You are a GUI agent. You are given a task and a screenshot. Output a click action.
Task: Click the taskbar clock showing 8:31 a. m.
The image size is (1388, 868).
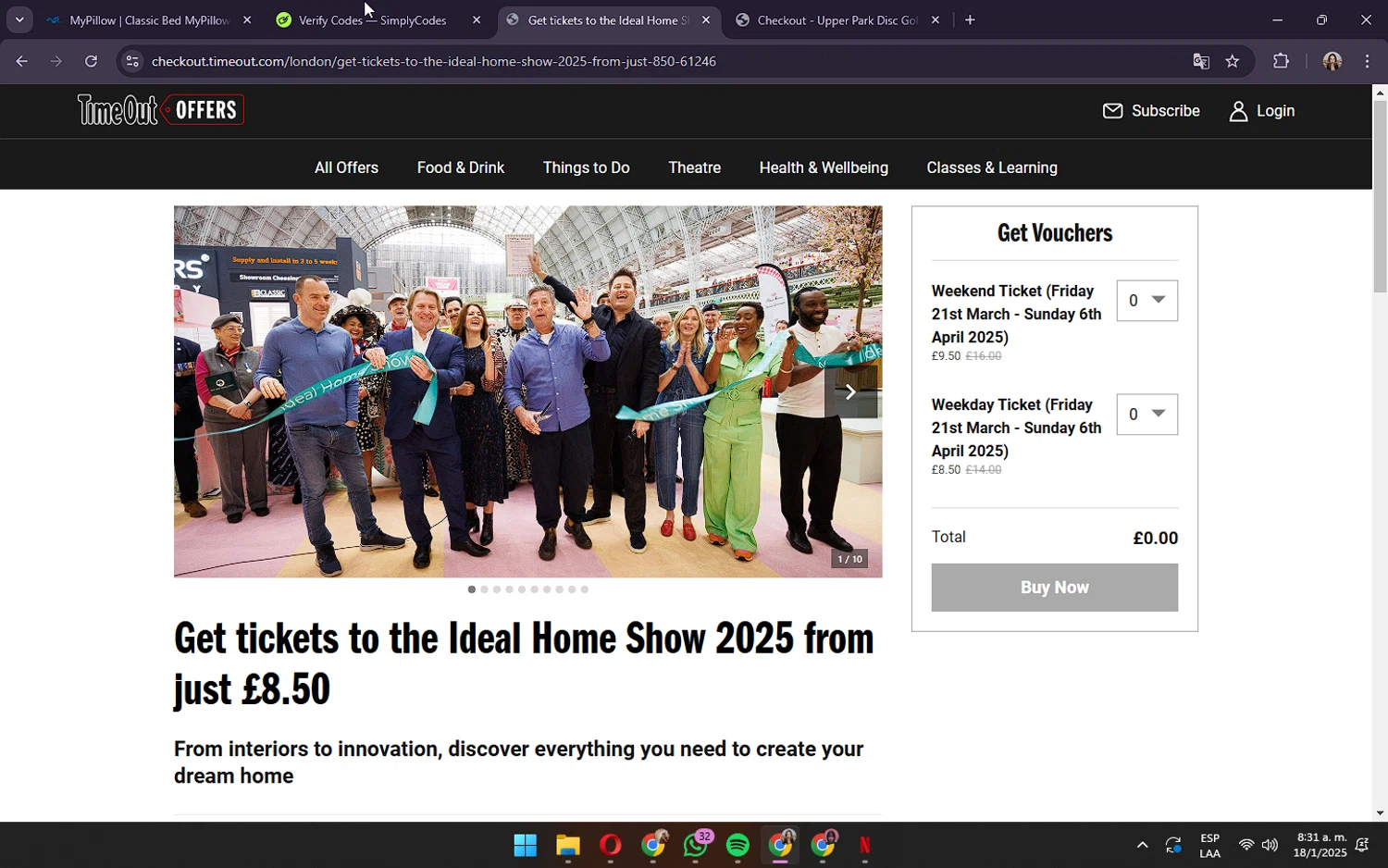click(1320, 846)
